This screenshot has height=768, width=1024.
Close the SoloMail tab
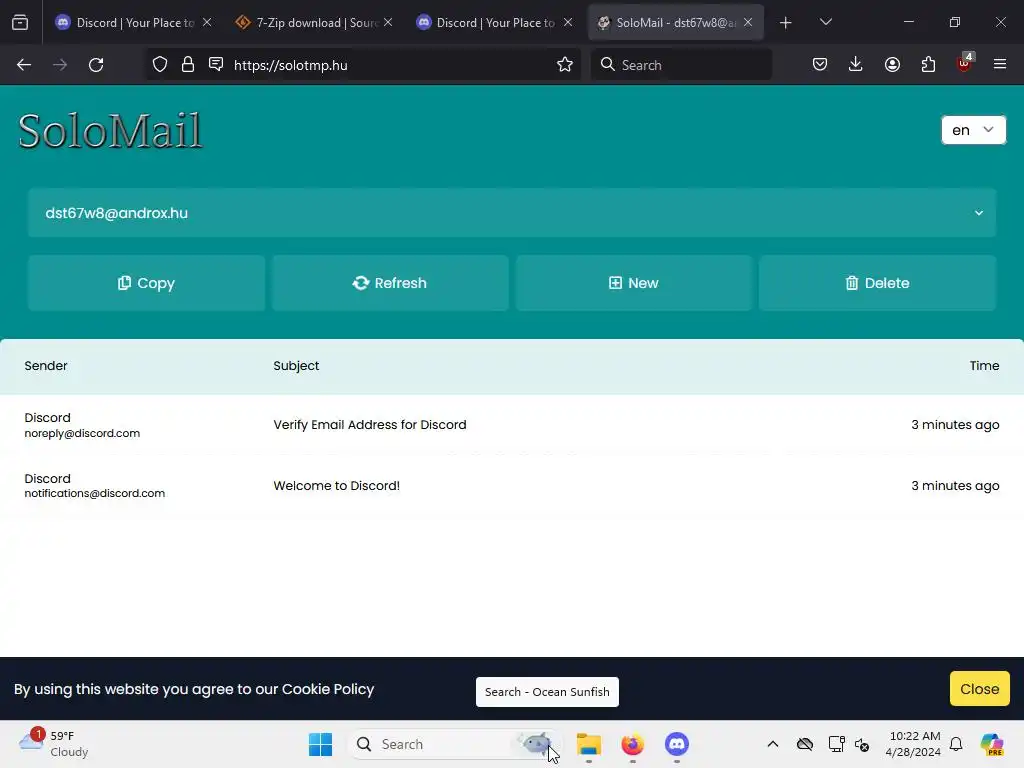tap(748, 22)
